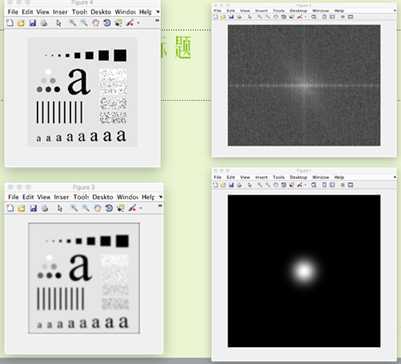Open the Desktop menu in Figure 3
Viewport: 401px width, 364px height.
tap(103, 197)
